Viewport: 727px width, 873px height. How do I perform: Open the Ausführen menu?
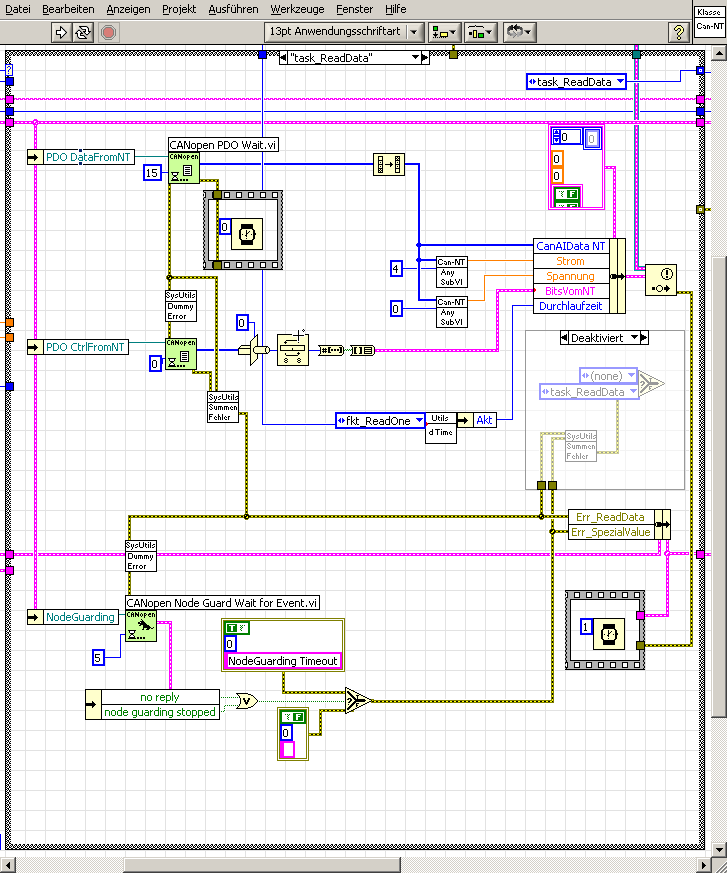(x=233, y=9)
